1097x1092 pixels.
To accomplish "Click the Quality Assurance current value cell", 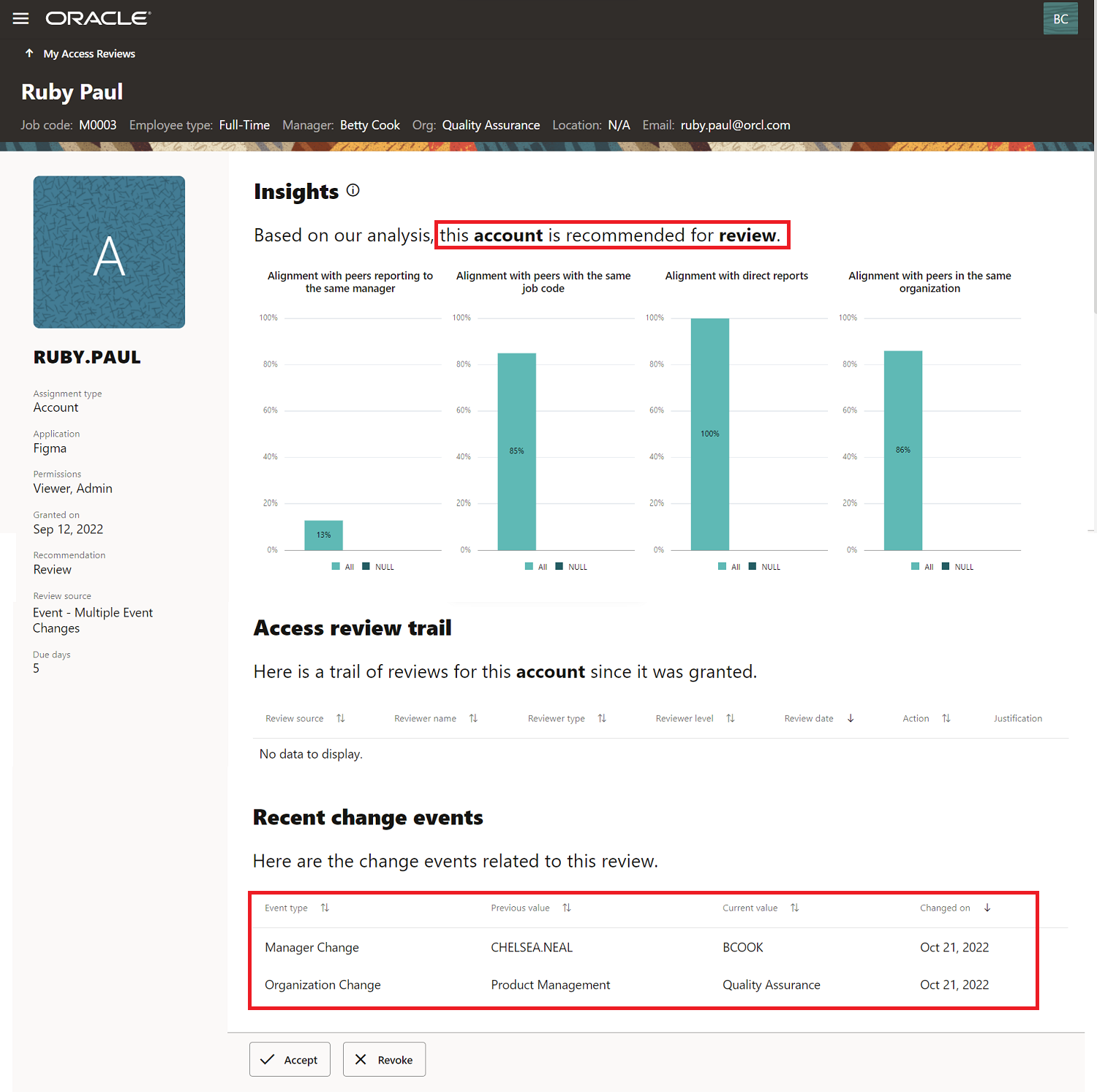I will (x=771, y=984).
